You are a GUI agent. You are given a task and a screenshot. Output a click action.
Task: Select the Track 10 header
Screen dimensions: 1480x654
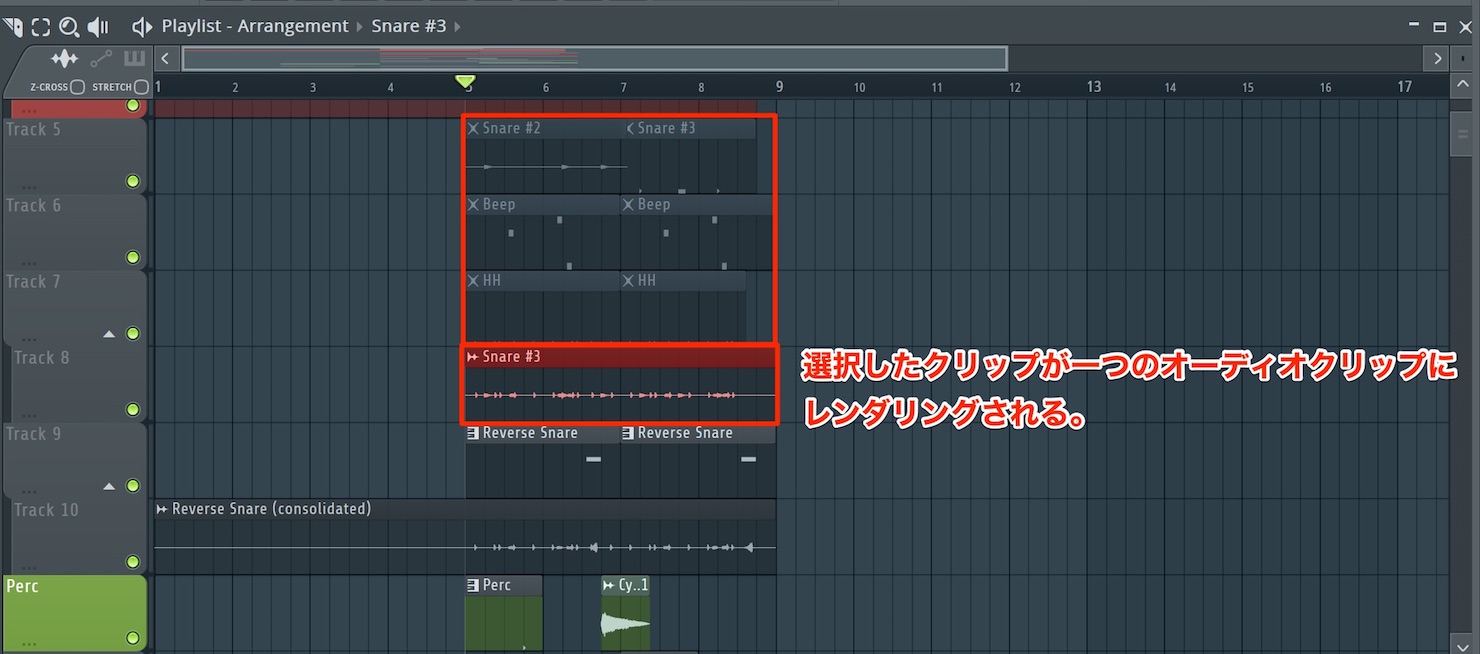coord(79,535)
